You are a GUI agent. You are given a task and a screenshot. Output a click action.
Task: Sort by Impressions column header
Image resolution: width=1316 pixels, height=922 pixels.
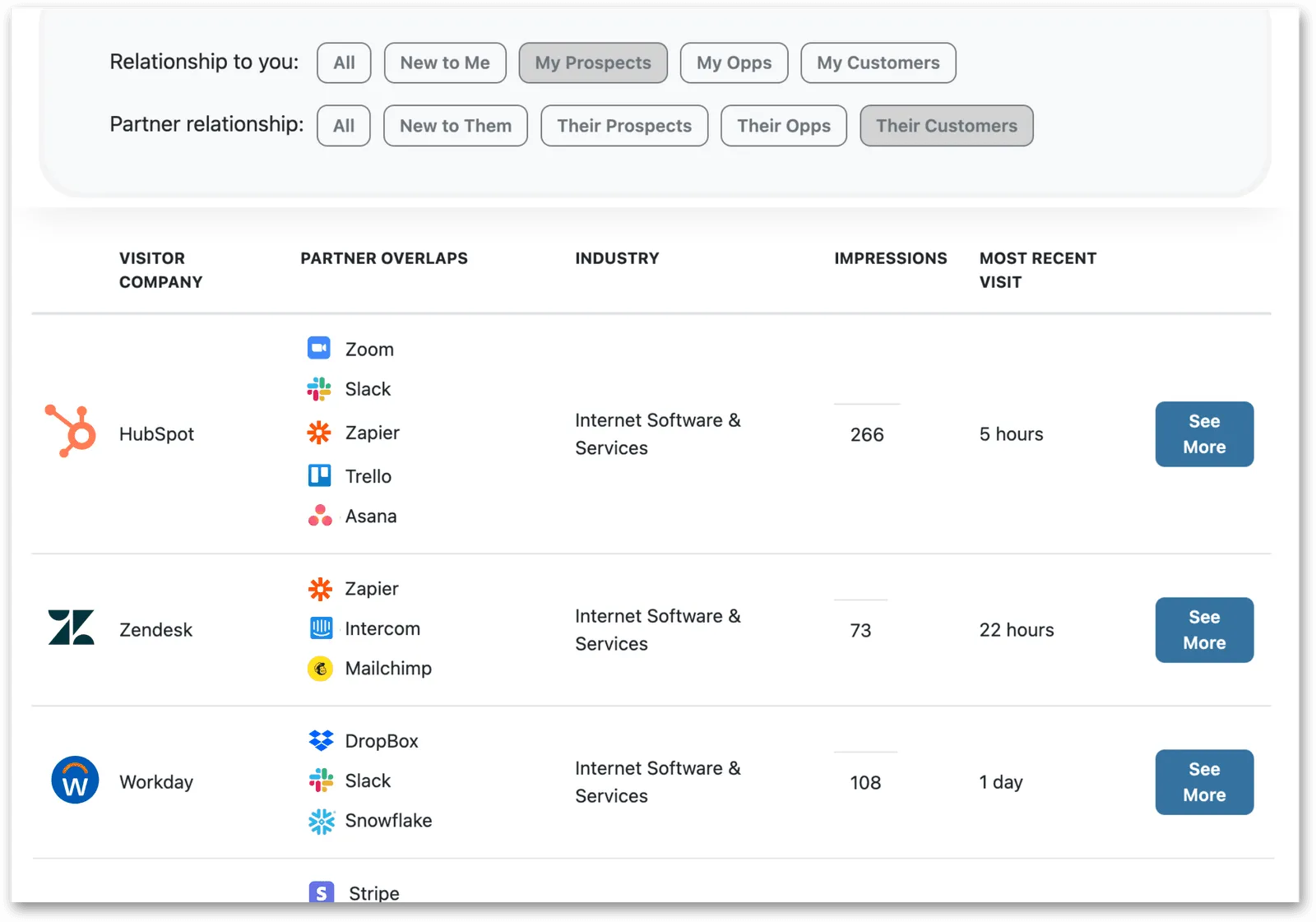pos(891,258)
